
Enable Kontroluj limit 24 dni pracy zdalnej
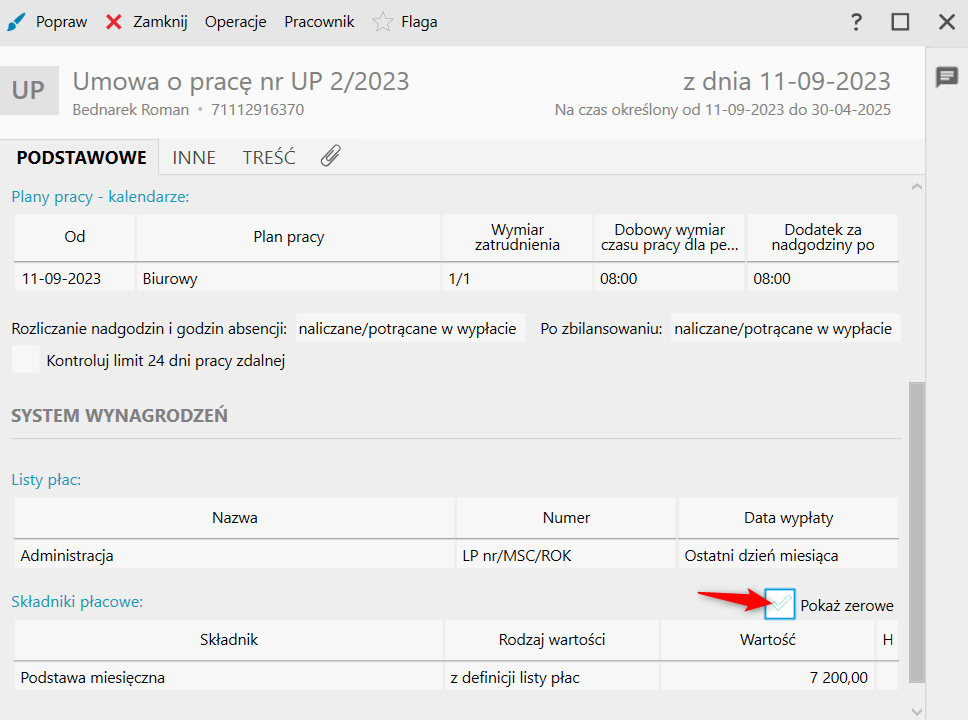[26, 360]
